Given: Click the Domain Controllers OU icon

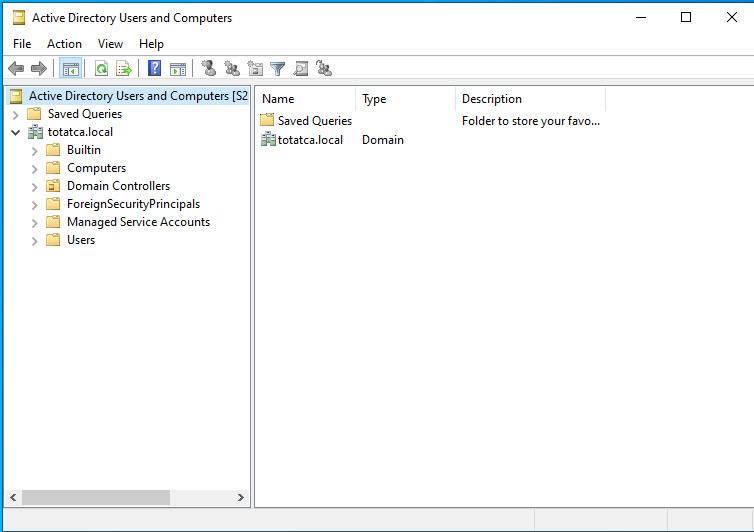Looking at the screenshot, I should (x=53, y=186).
